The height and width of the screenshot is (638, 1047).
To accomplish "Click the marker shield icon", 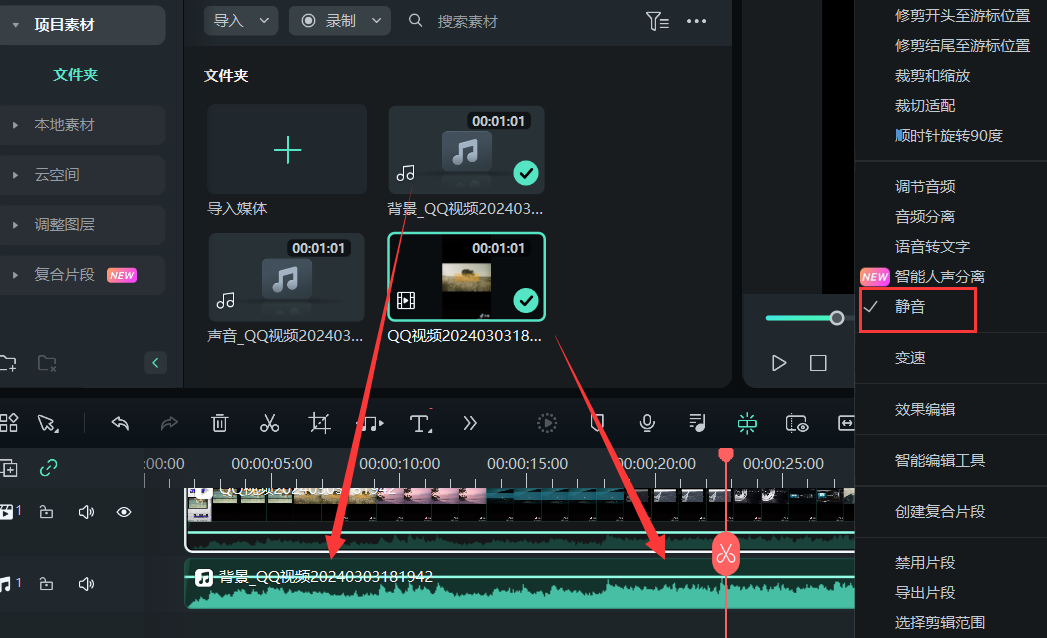I will point(597,423).
